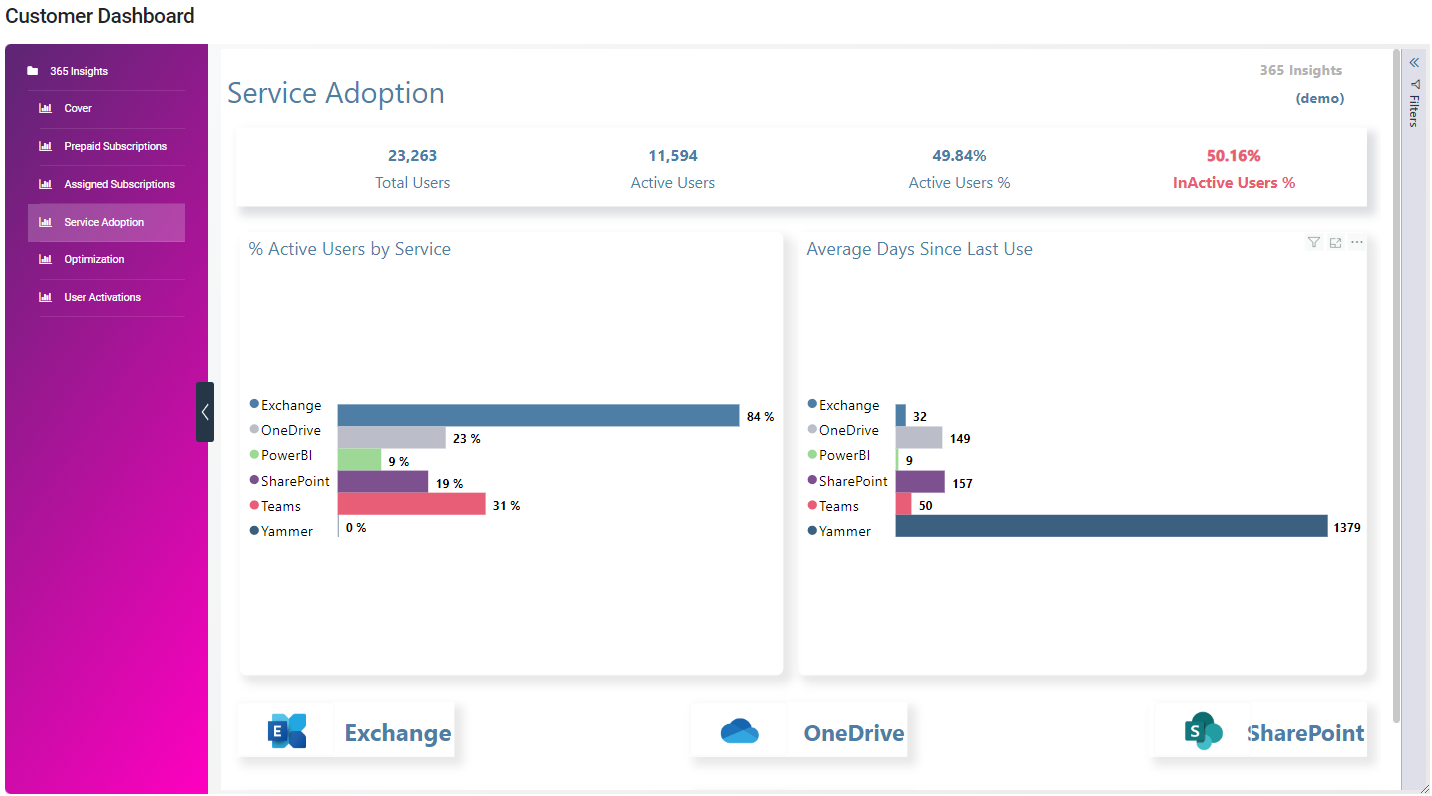Click the chart icon beside Prepaid Subscriptions
The height and width of the screenshot is (796, 1432).
point(45,146)
